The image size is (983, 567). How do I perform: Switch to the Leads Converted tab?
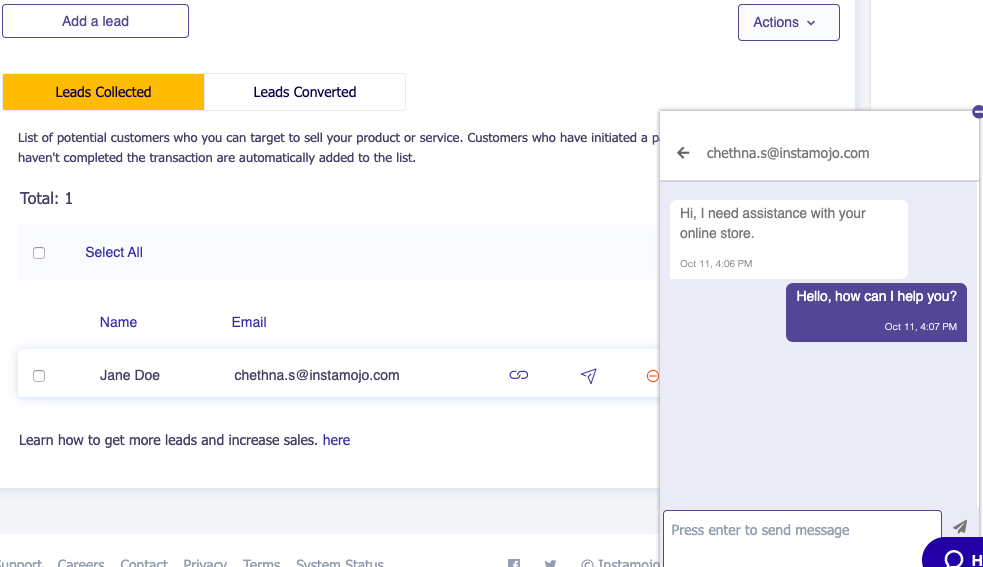coord(305,92)
